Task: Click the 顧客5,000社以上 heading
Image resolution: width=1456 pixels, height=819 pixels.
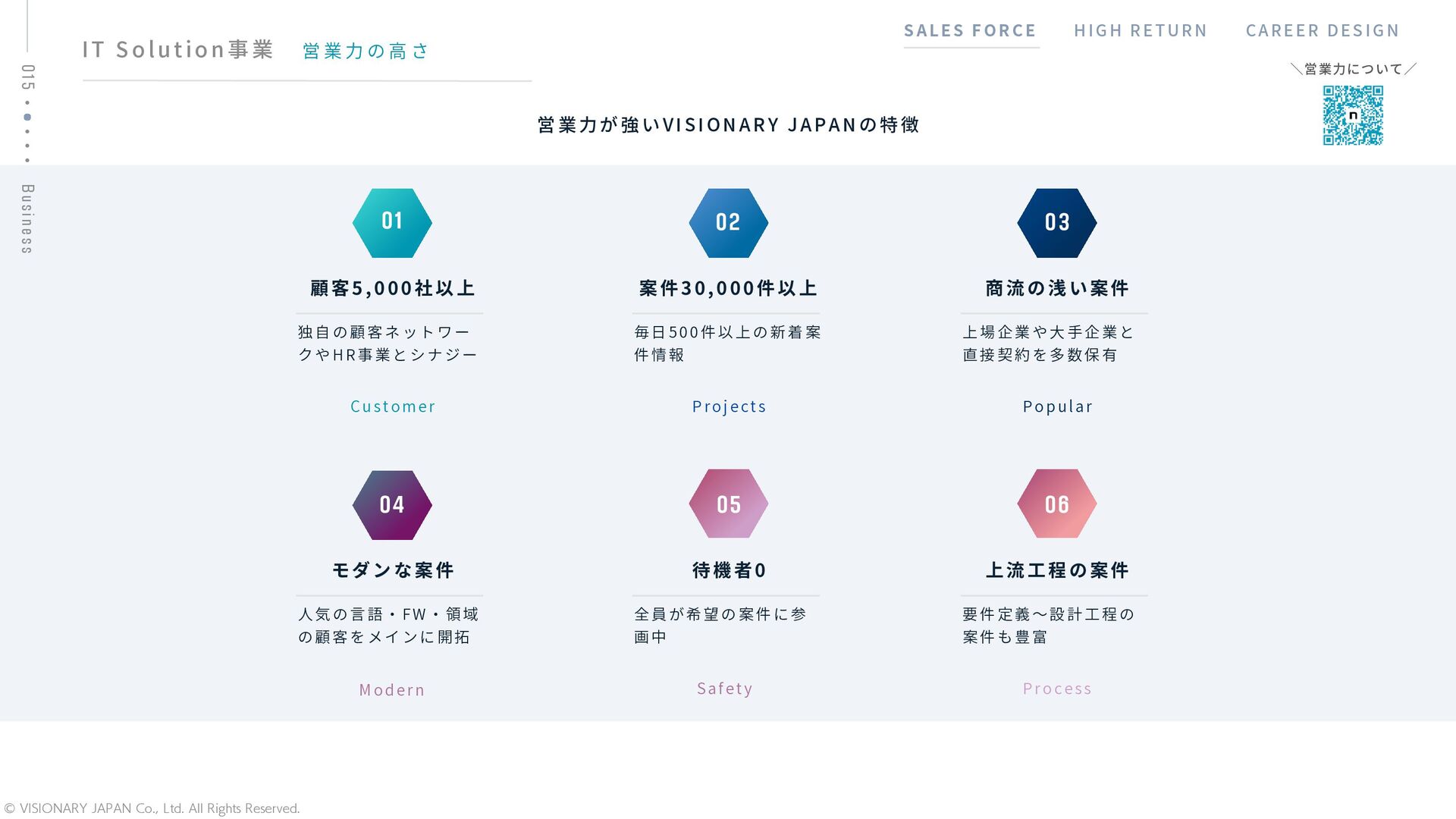Action: 393,288
